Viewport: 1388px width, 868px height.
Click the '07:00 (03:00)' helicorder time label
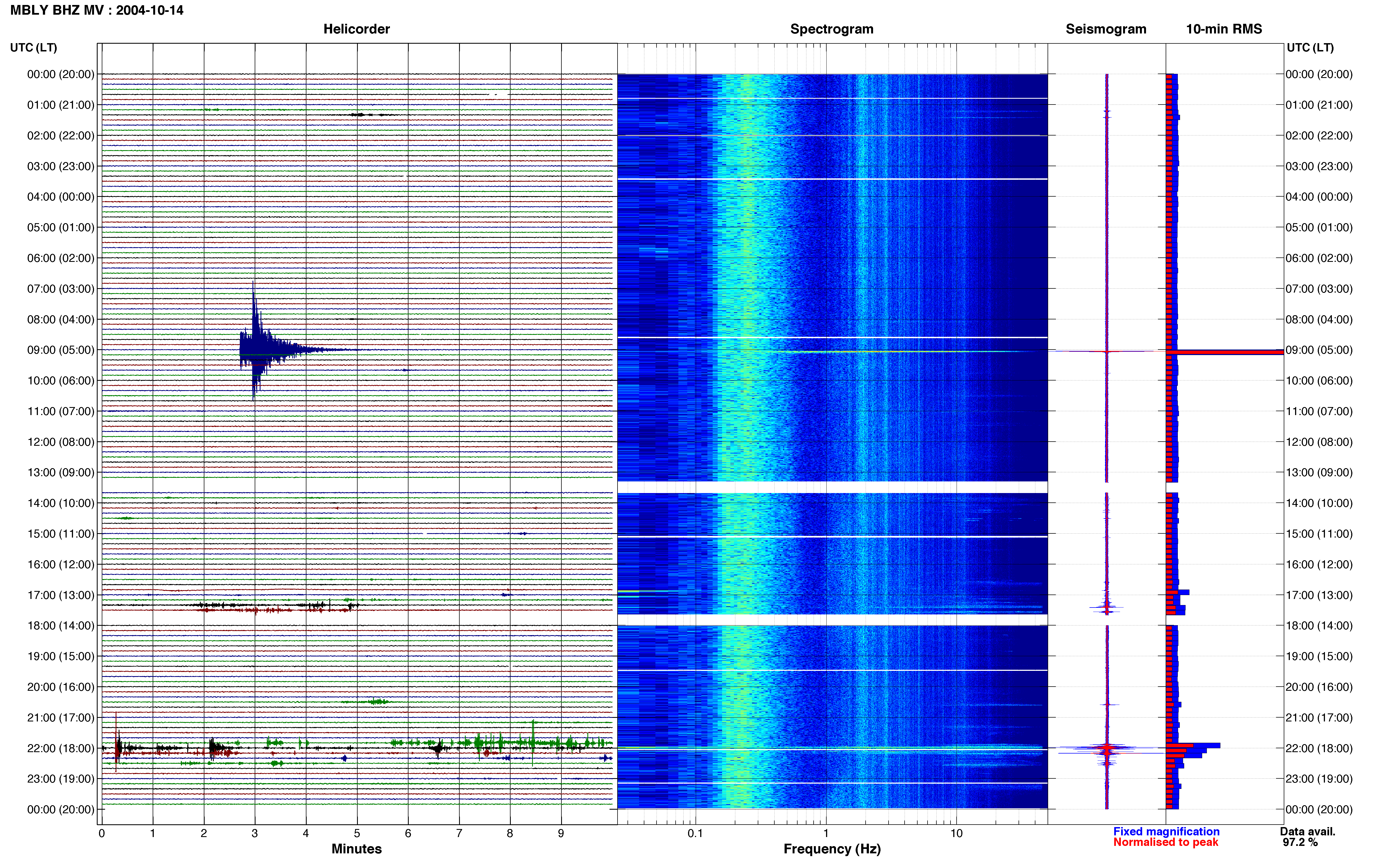point(60,289)
